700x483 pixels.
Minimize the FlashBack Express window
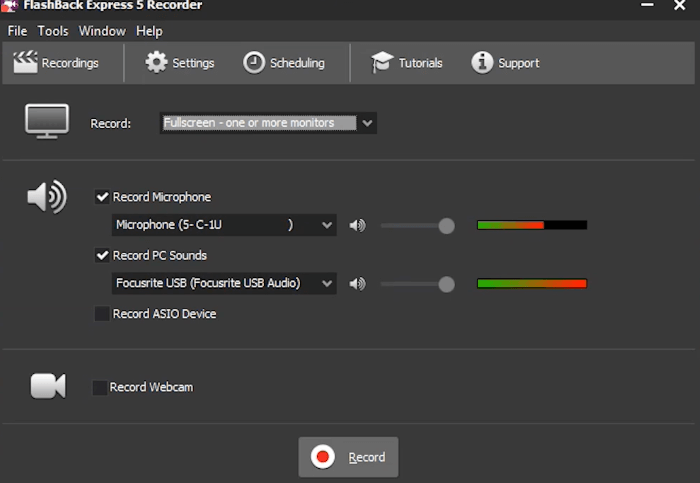point(647,5)
